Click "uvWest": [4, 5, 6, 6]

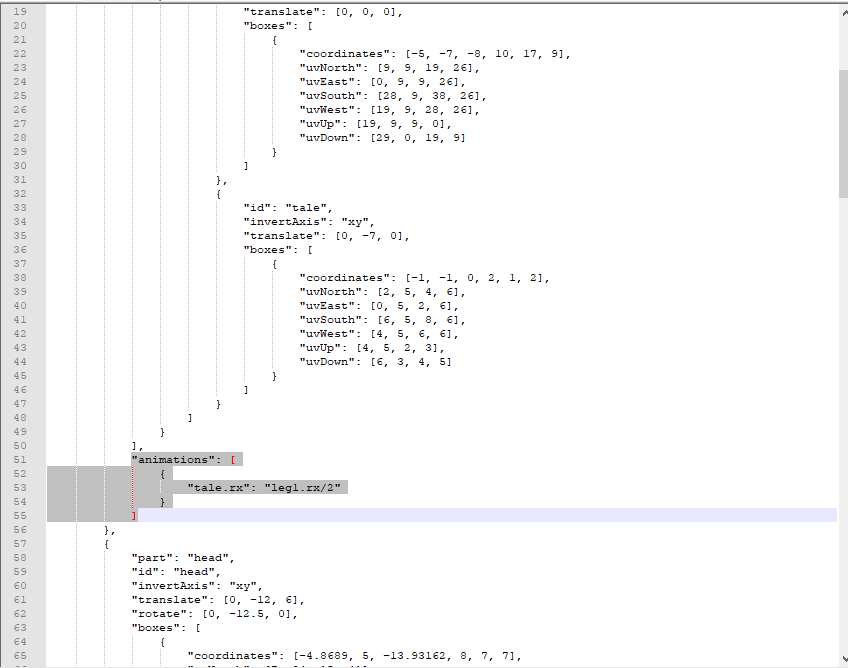(379, 334)
